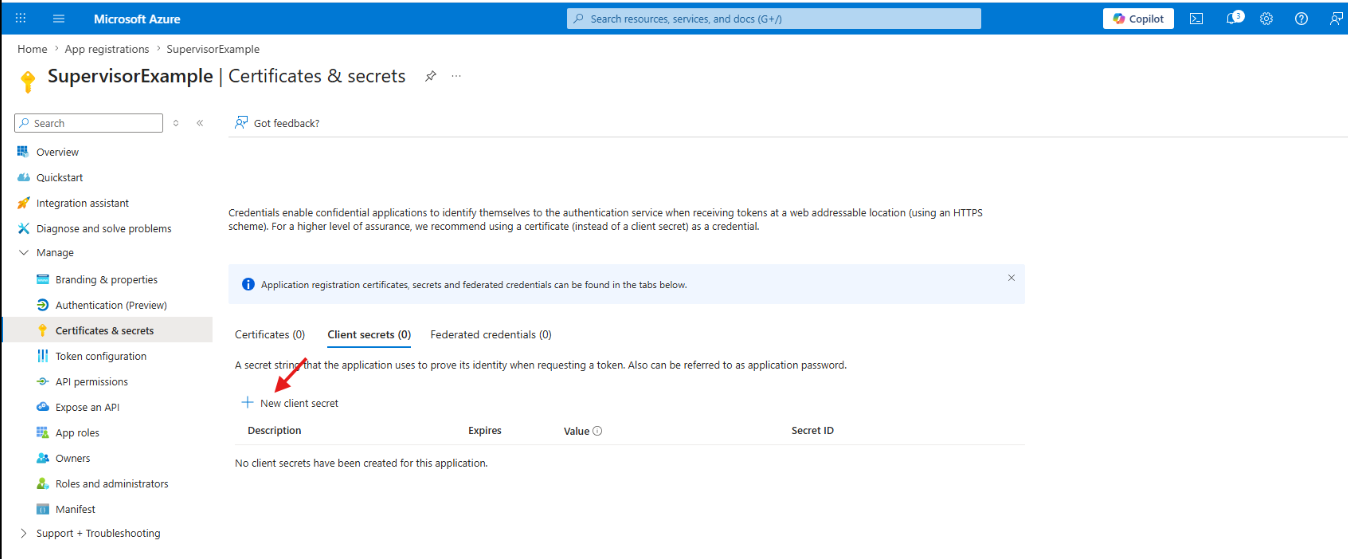Click the Diagnose and solve problems wrench icon
The height and width of the screenshot is (559, 1348).
(x=23, y=228)
